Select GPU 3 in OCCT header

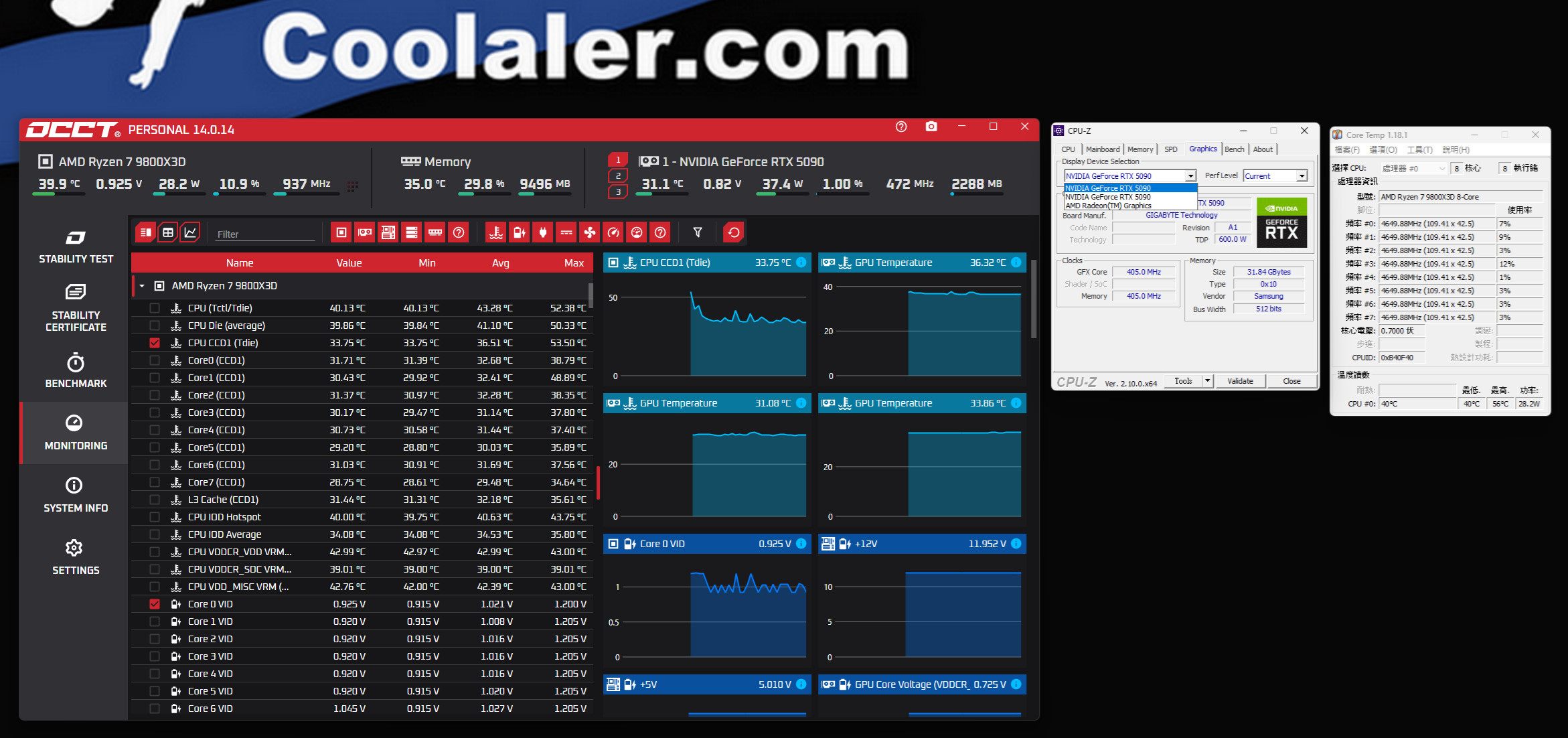pos(618,192)
